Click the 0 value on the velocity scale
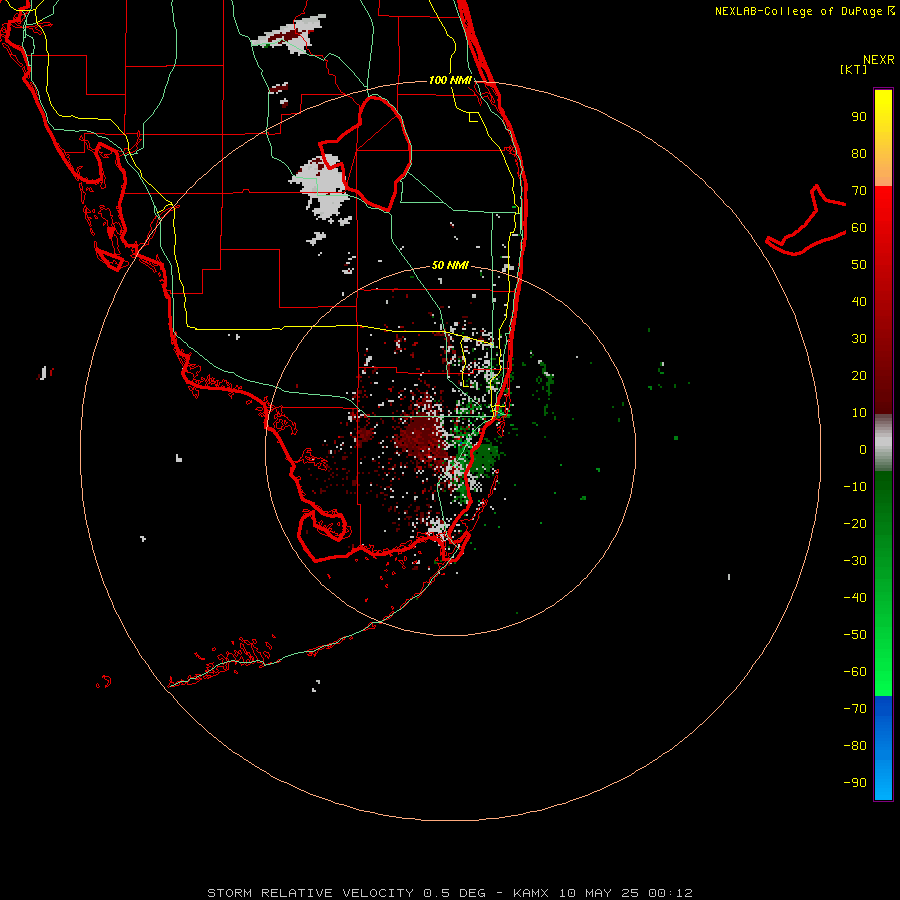This screenshot has height=900, width=900. pyautogui.click(x=863, y=450)
